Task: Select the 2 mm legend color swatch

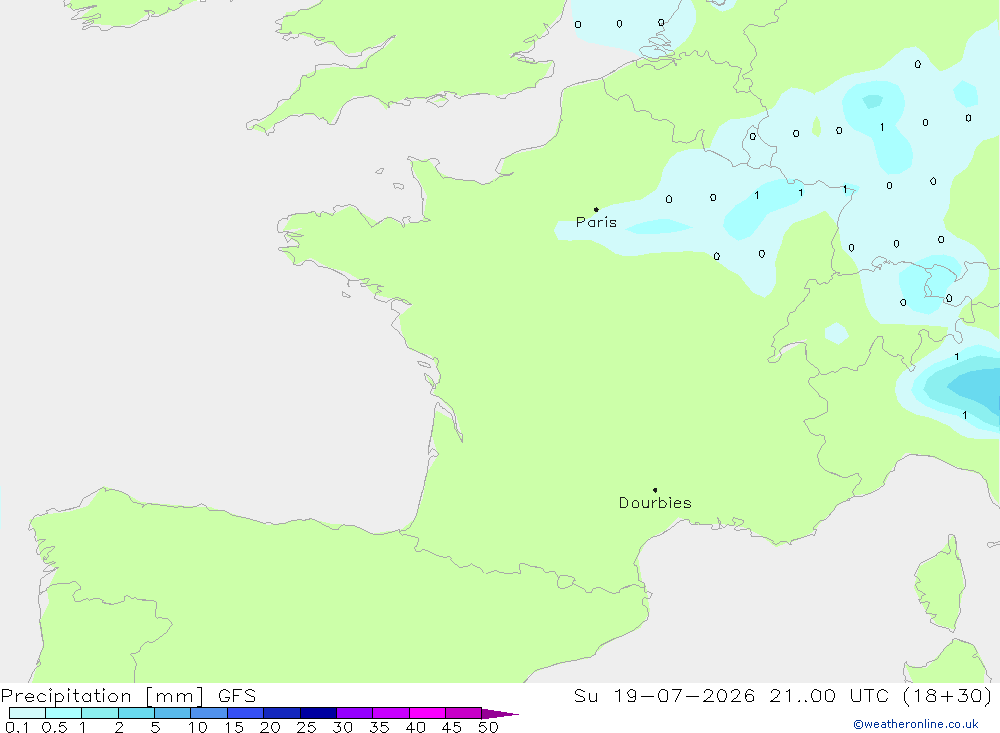Action: tap(136, 713)
